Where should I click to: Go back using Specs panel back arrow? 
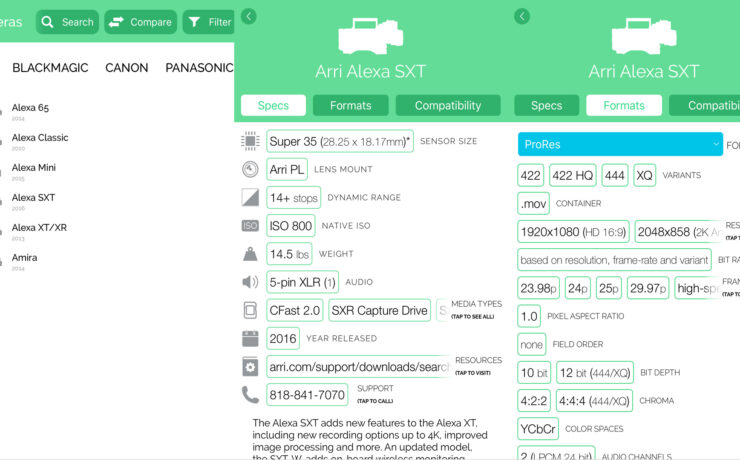click(249, 17)
